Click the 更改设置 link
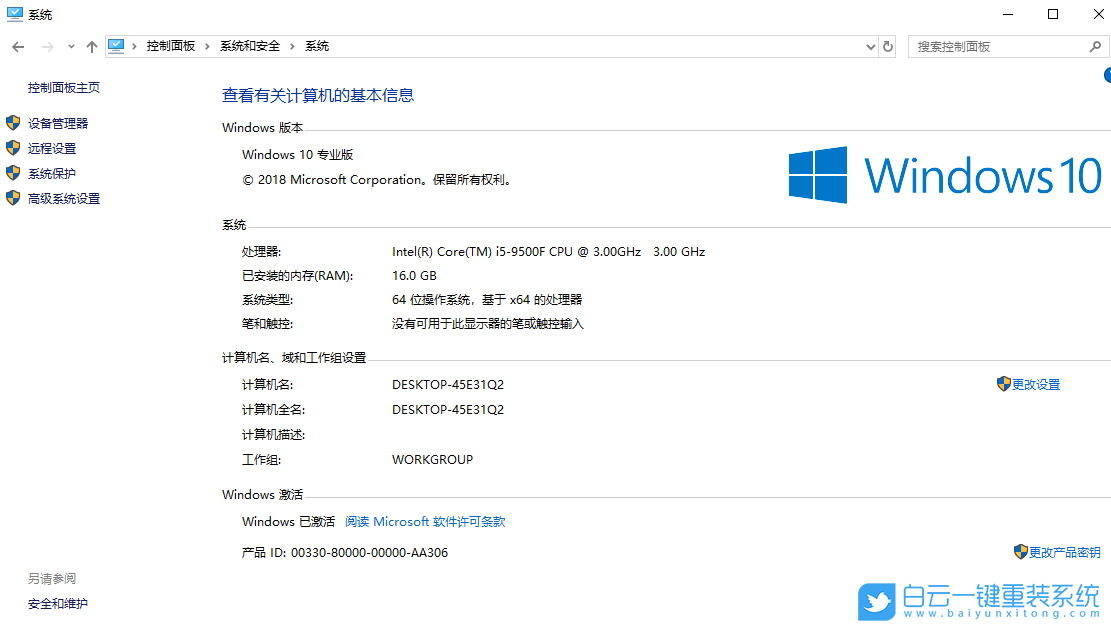This screenshot has width=1111, height=626. tap(1036, 383)
